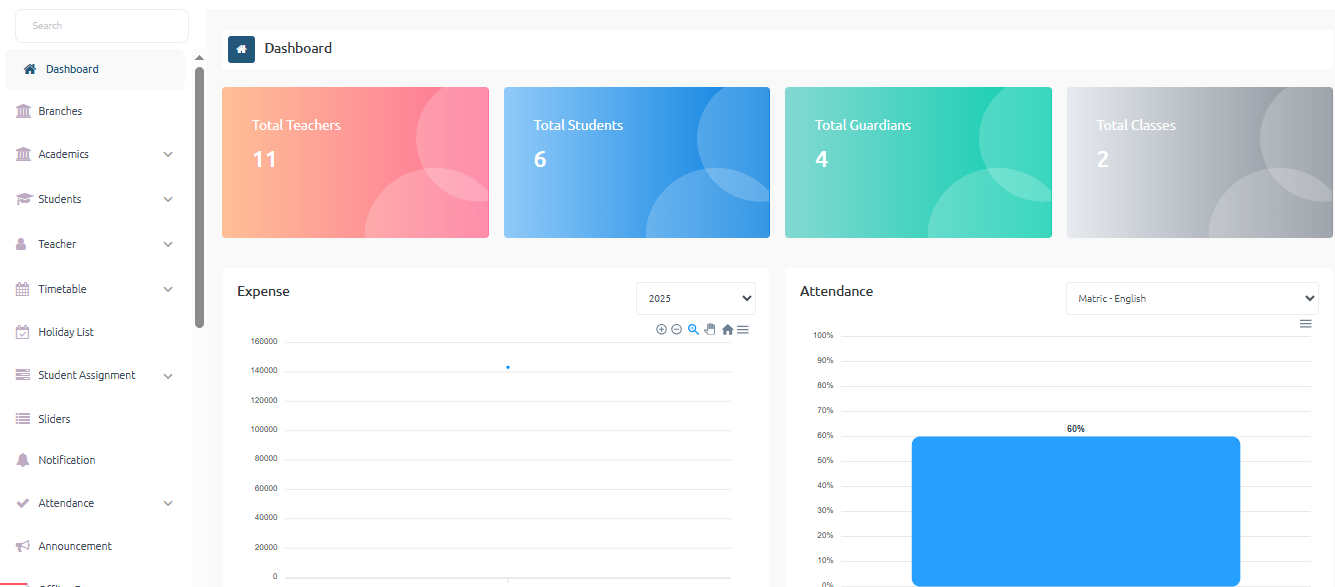This screenshot has width=1335, height=587.
Task: Click the sidebar Search field
Action: click(x=102, y=26)
